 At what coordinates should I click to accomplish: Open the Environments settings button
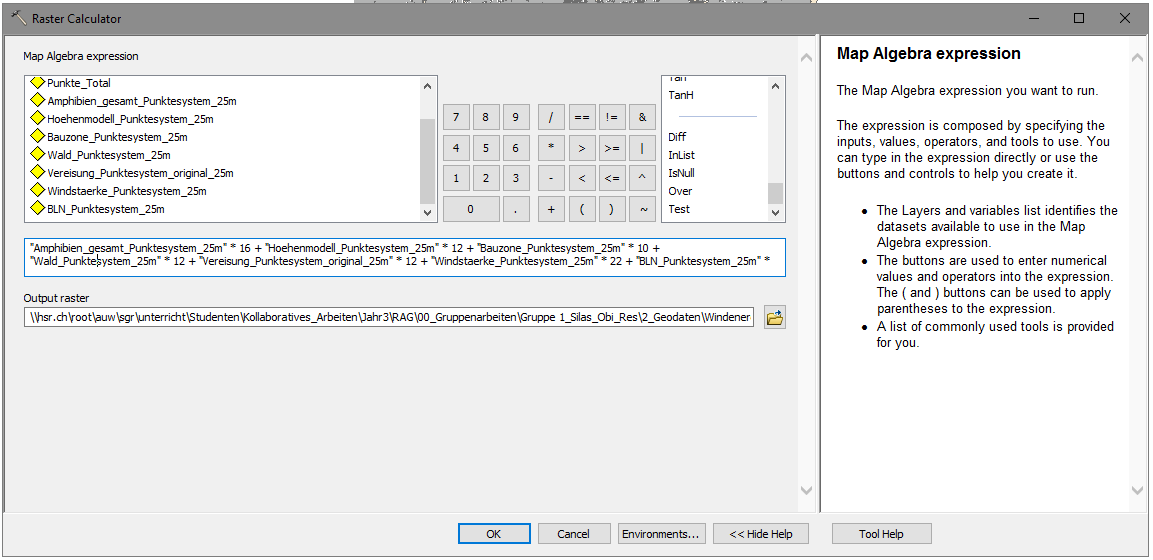coord(662,534)
